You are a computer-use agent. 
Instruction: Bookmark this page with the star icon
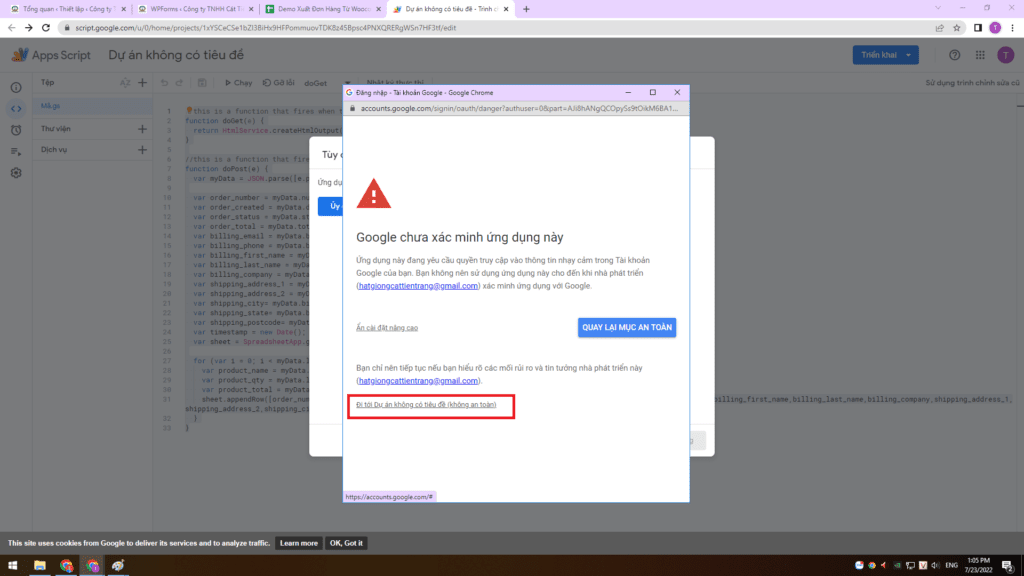(x=957, y=27)
